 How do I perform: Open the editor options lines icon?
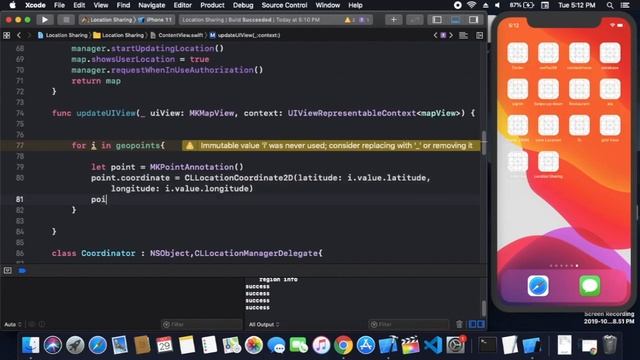(x=464, y=36)
